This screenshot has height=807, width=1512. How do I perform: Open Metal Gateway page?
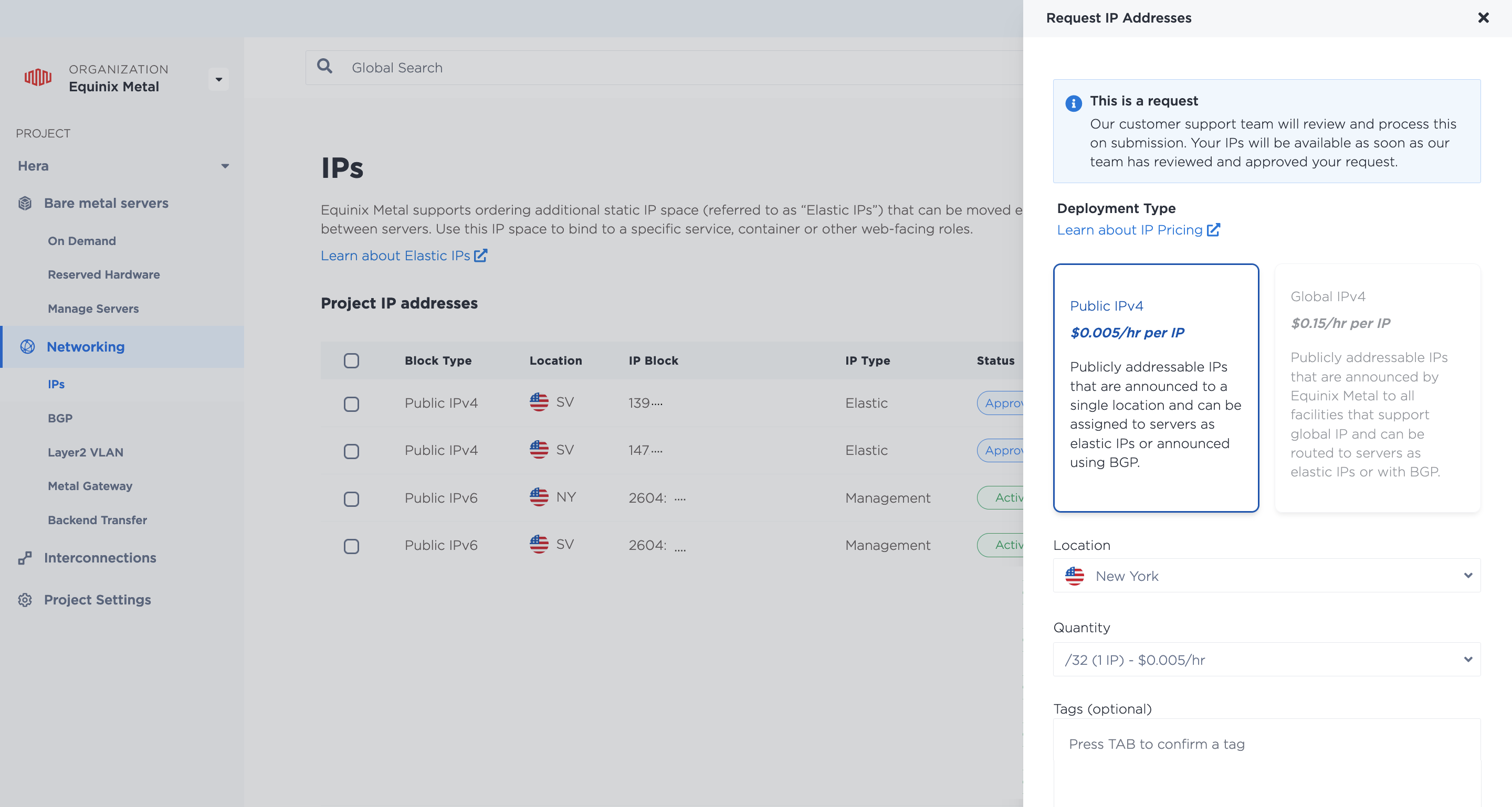click(90, 486)
